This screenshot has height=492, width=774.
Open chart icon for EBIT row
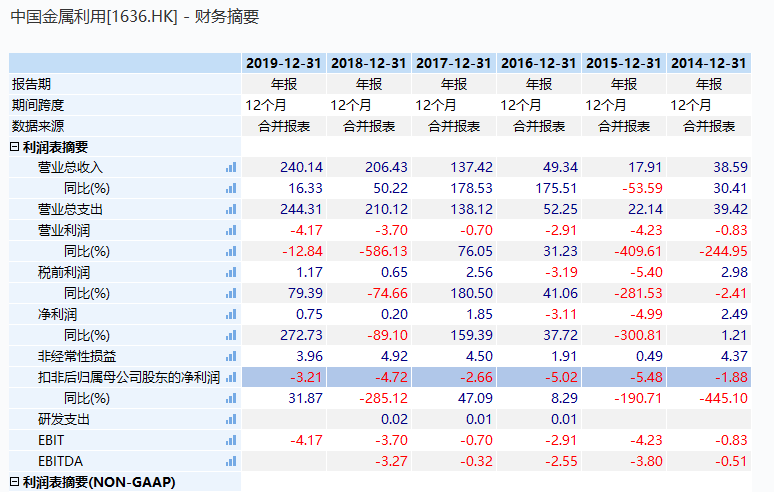[x=231, y=440]
